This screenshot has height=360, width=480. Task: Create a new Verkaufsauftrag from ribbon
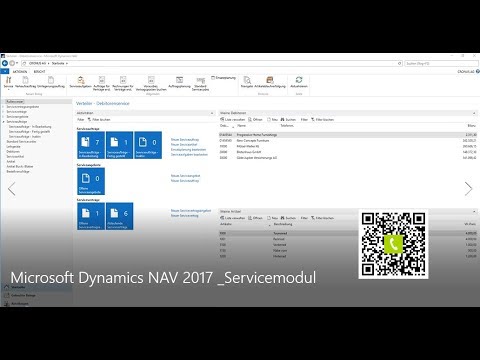(26, 82)
